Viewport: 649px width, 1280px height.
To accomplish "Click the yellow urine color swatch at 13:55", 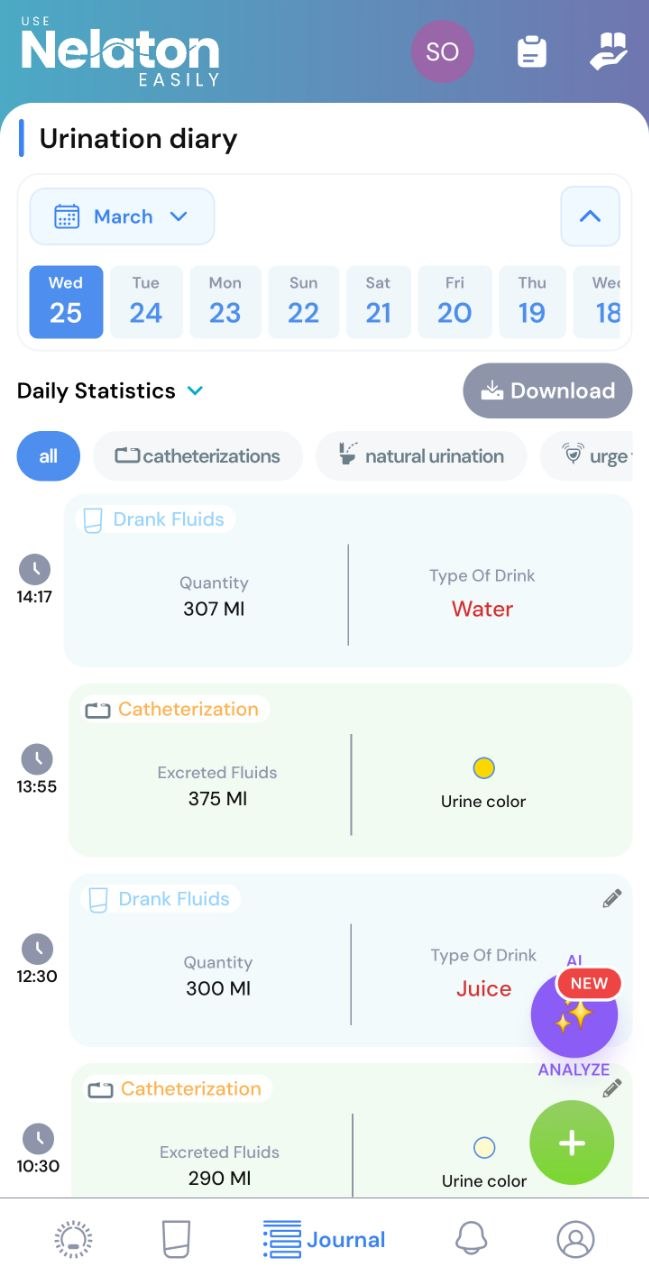I will 483,768.
